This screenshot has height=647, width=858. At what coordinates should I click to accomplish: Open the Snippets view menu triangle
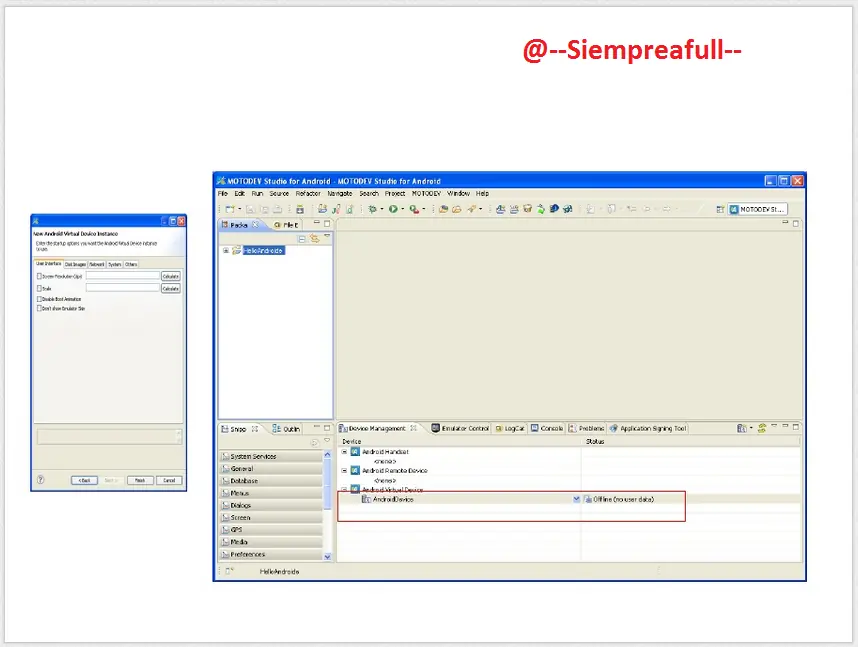click(x=327, y=441)
